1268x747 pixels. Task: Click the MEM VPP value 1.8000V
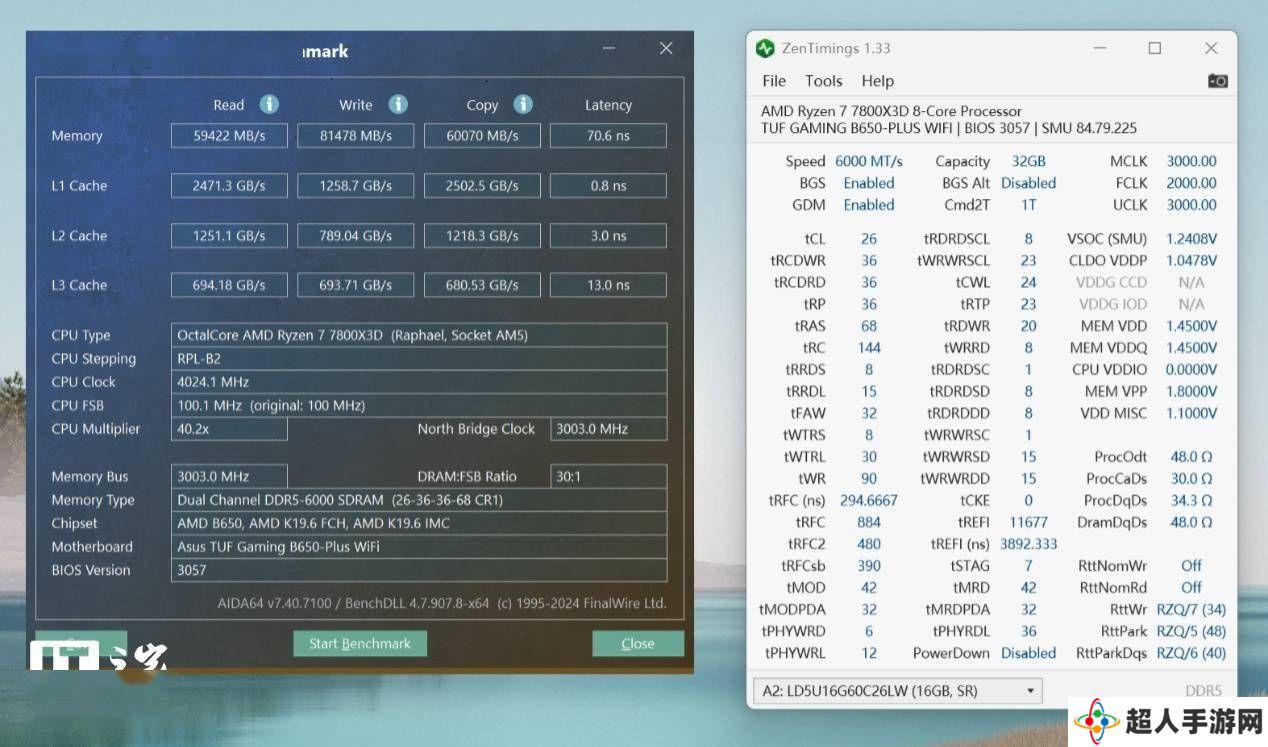pyautogui.click(x=1191, y=391)
